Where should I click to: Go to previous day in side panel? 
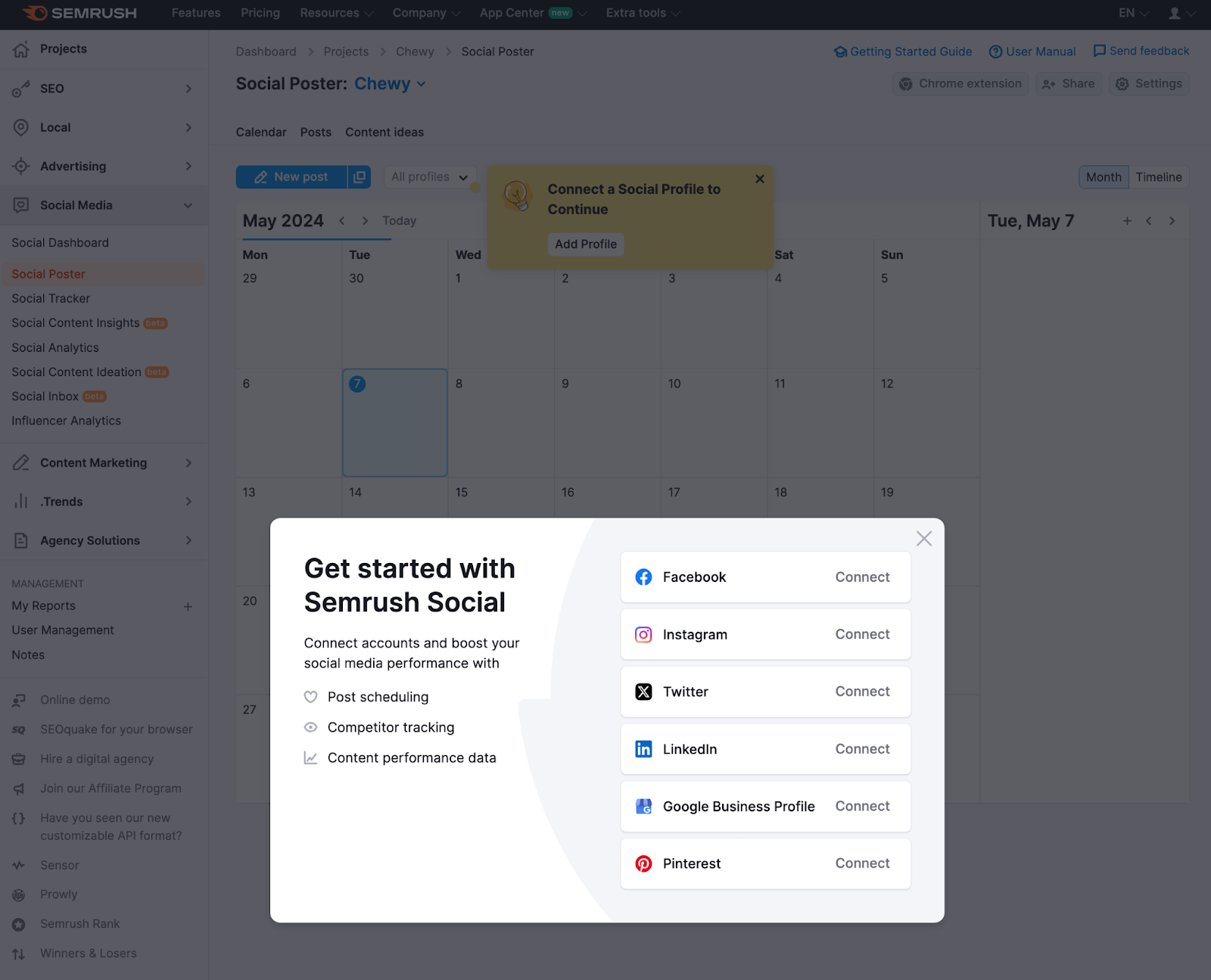[1149, 221]
